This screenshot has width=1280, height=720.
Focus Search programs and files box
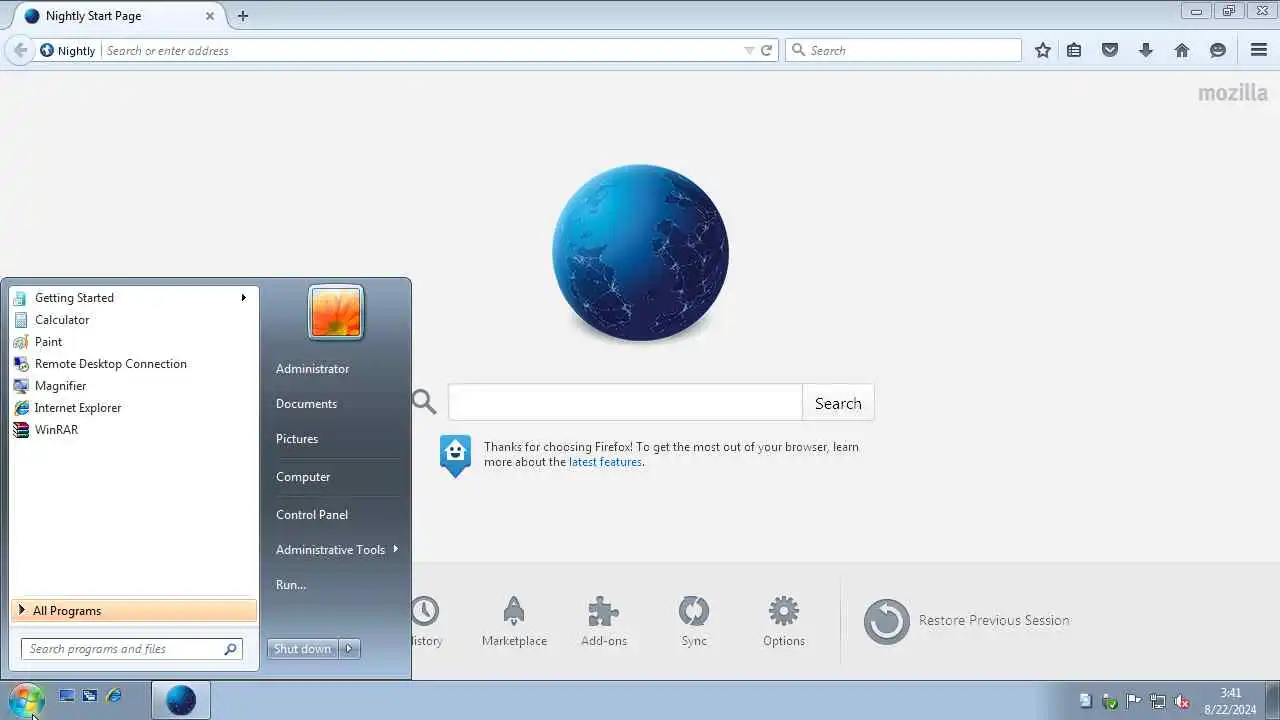[x=131, y=649]
